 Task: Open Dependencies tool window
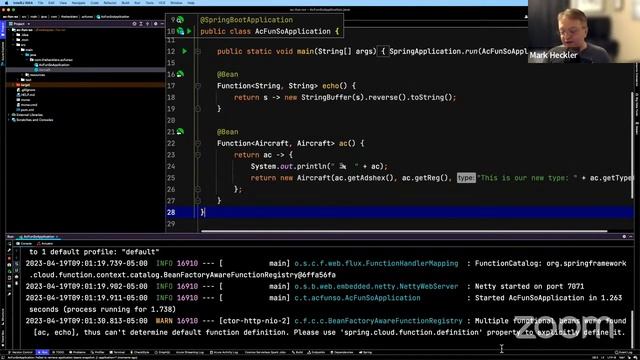[342, 352]
